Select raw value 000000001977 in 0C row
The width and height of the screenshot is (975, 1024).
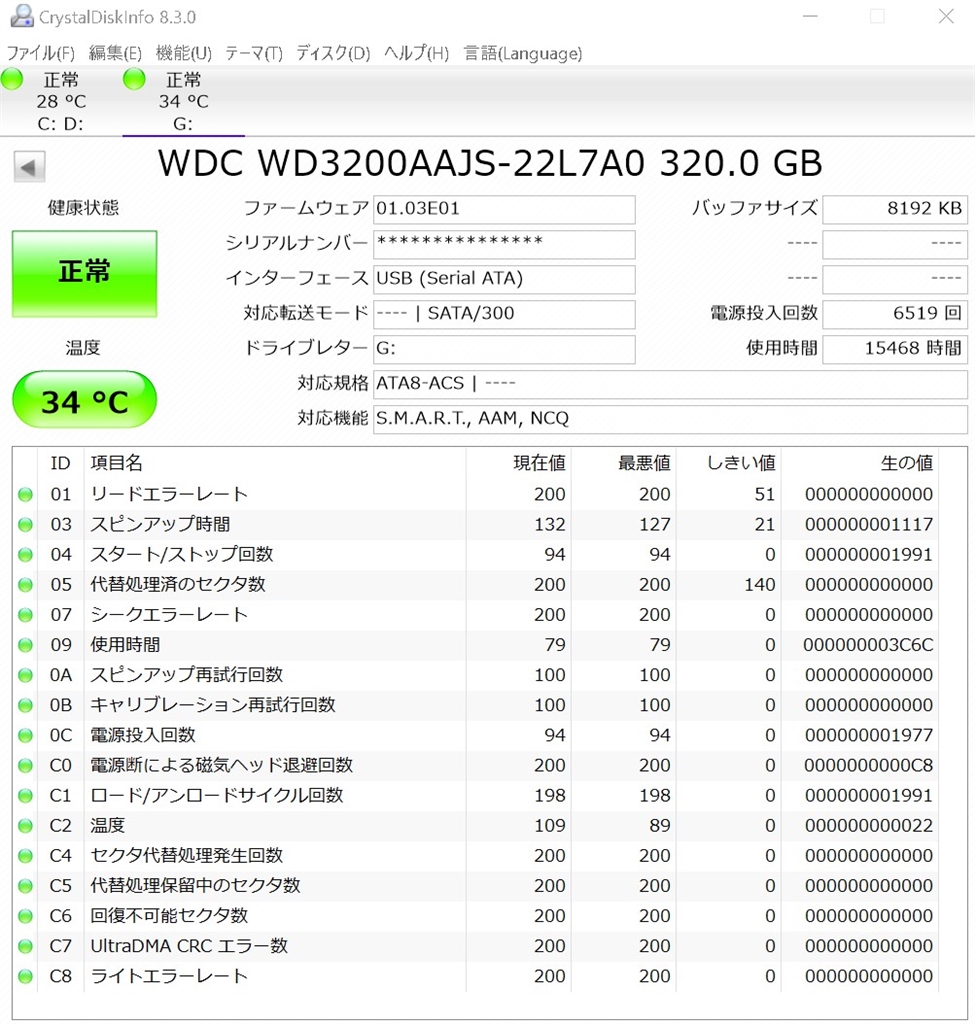(869, 735)
